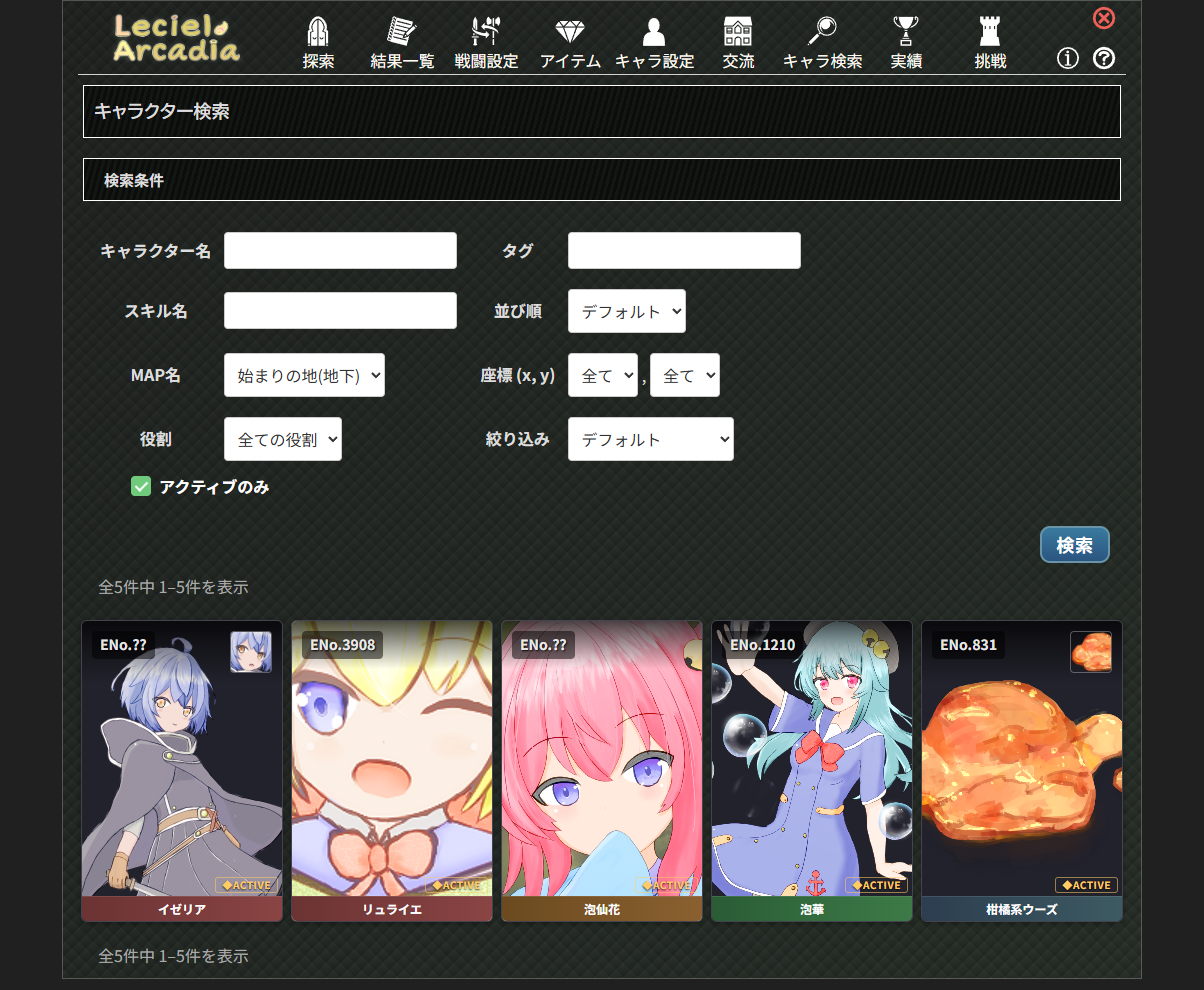Open the 泡華 character card
Screen dimensions: 1204x990
click(812, 771)
